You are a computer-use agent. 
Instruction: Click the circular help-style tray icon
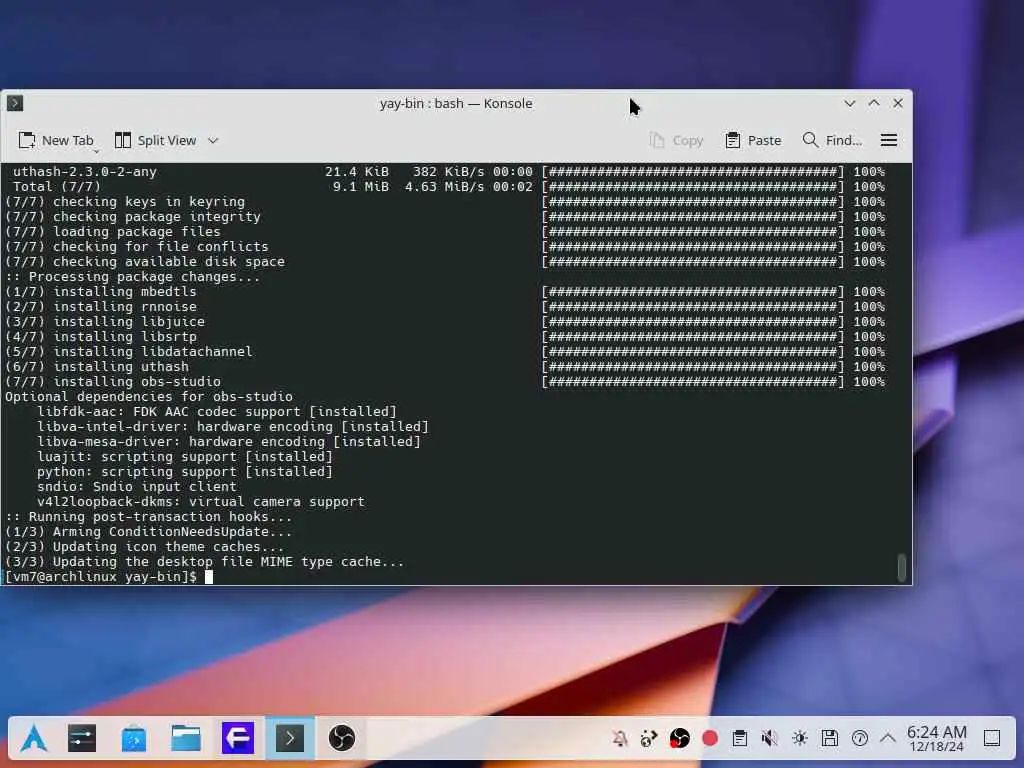[860, 739]
